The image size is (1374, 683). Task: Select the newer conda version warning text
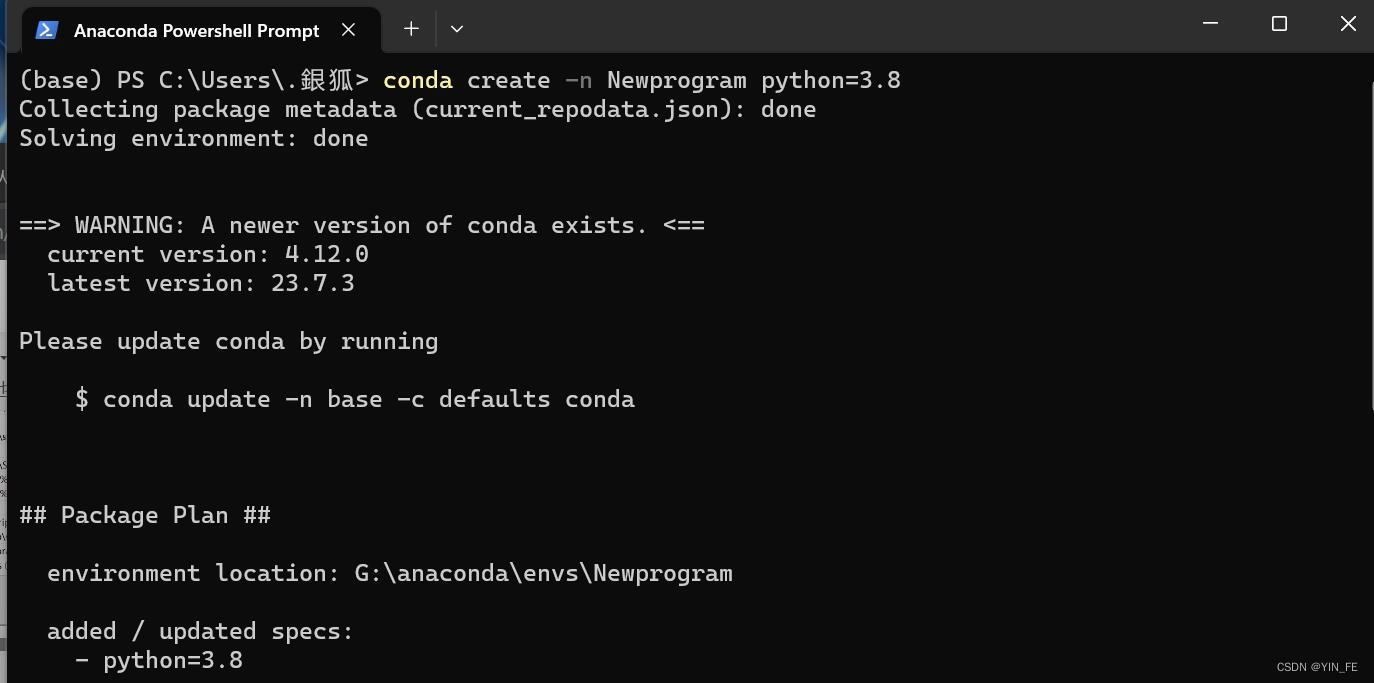tap(362, 225)
